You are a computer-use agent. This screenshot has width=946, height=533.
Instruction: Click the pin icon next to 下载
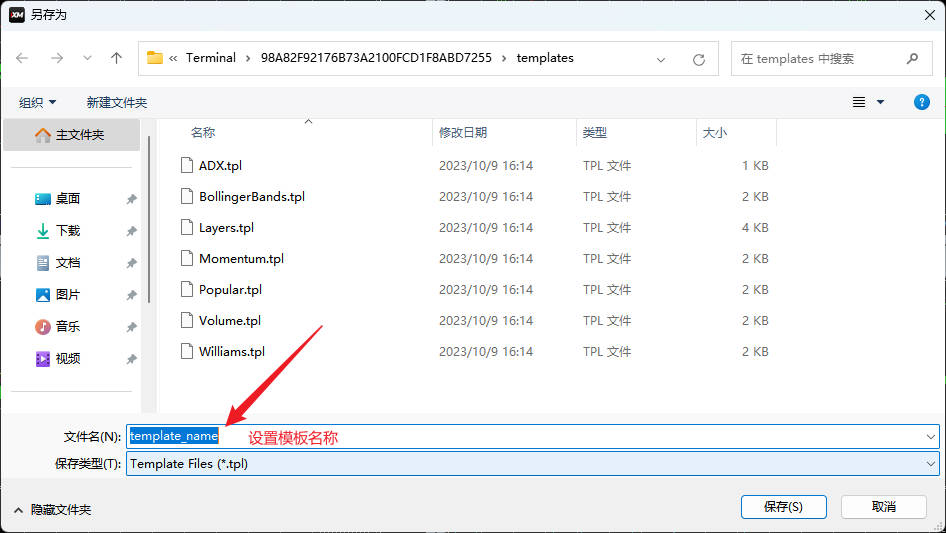(x=131, y=231)
